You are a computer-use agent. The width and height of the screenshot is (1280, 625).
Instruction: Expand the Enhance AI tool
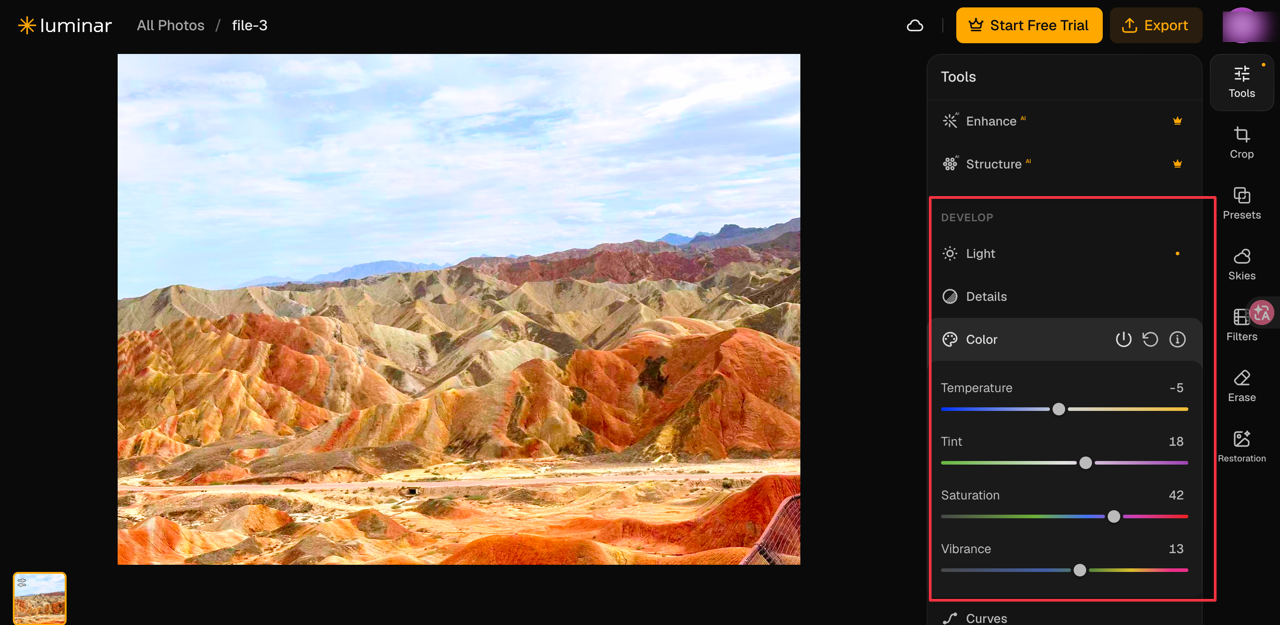coord(1064,121)
